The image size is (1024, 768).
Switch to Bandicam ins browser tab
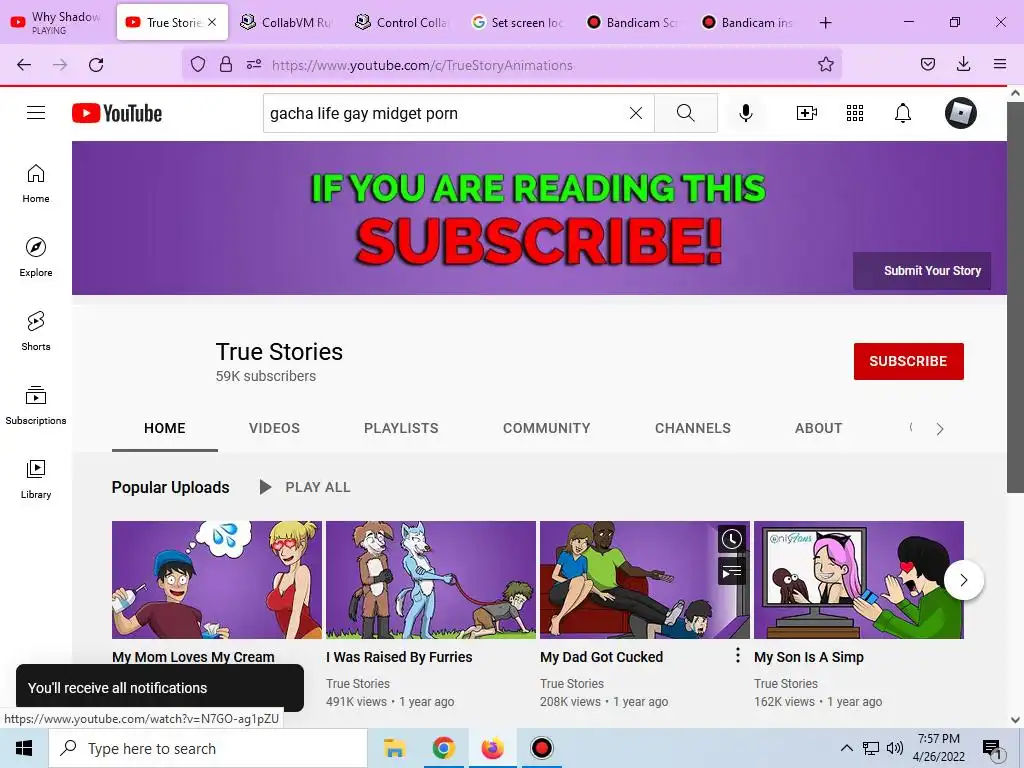click(746, 23)
